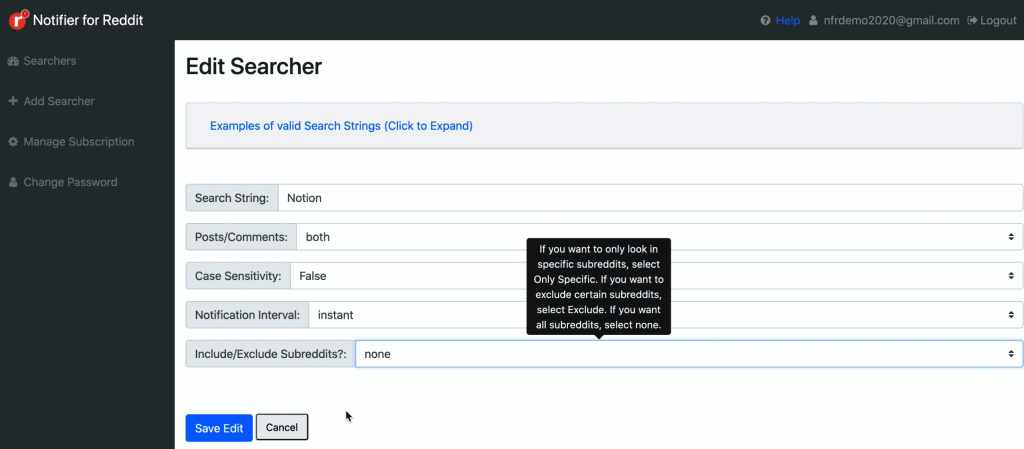Image resolution: width=1024 pixels, height=449 pixels.
Task: Click the Case Sensitivity label
Action: click(x=238, y=276)
